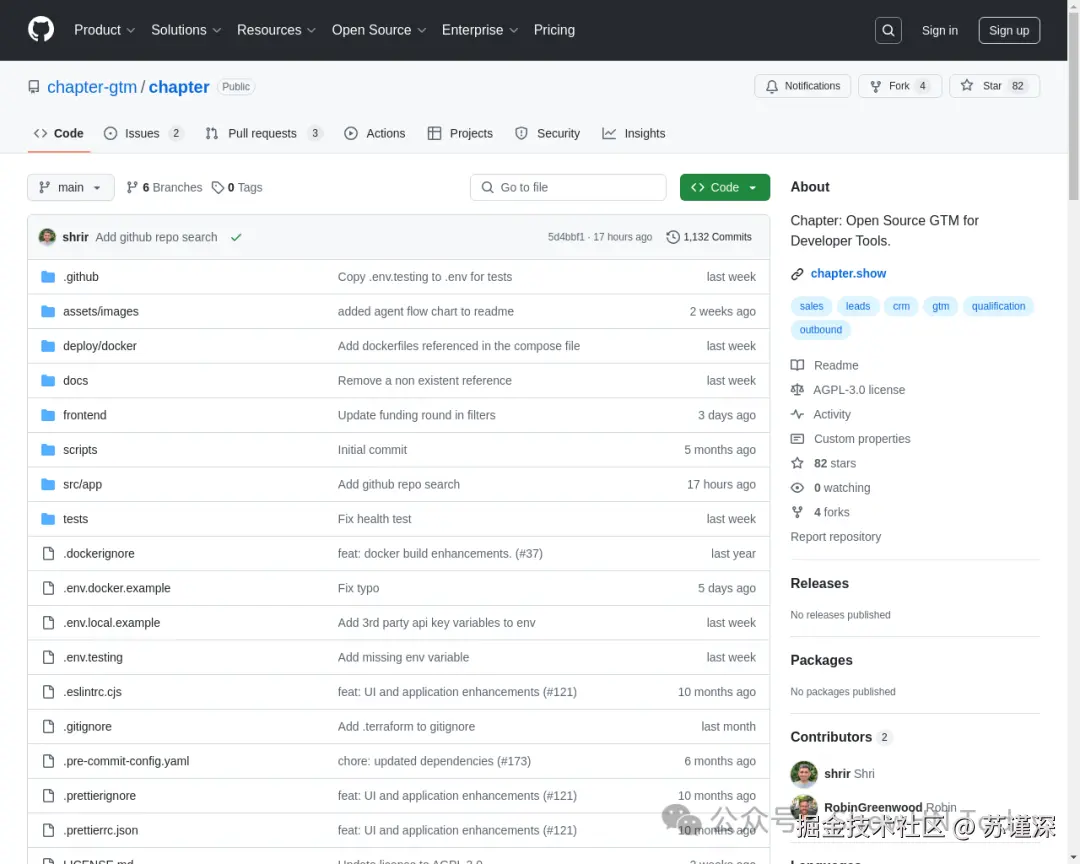1080x864 pixels.
Task: Click the tests folder icon
Action: [48, 519]
